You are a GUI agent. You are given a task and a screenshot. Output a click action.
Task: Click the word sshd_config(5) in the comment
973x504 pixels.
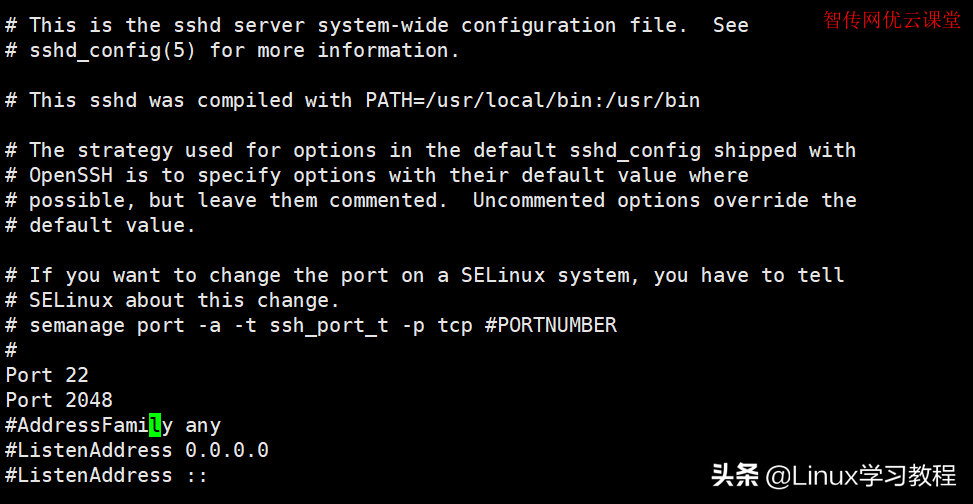(x=112, y=50)
